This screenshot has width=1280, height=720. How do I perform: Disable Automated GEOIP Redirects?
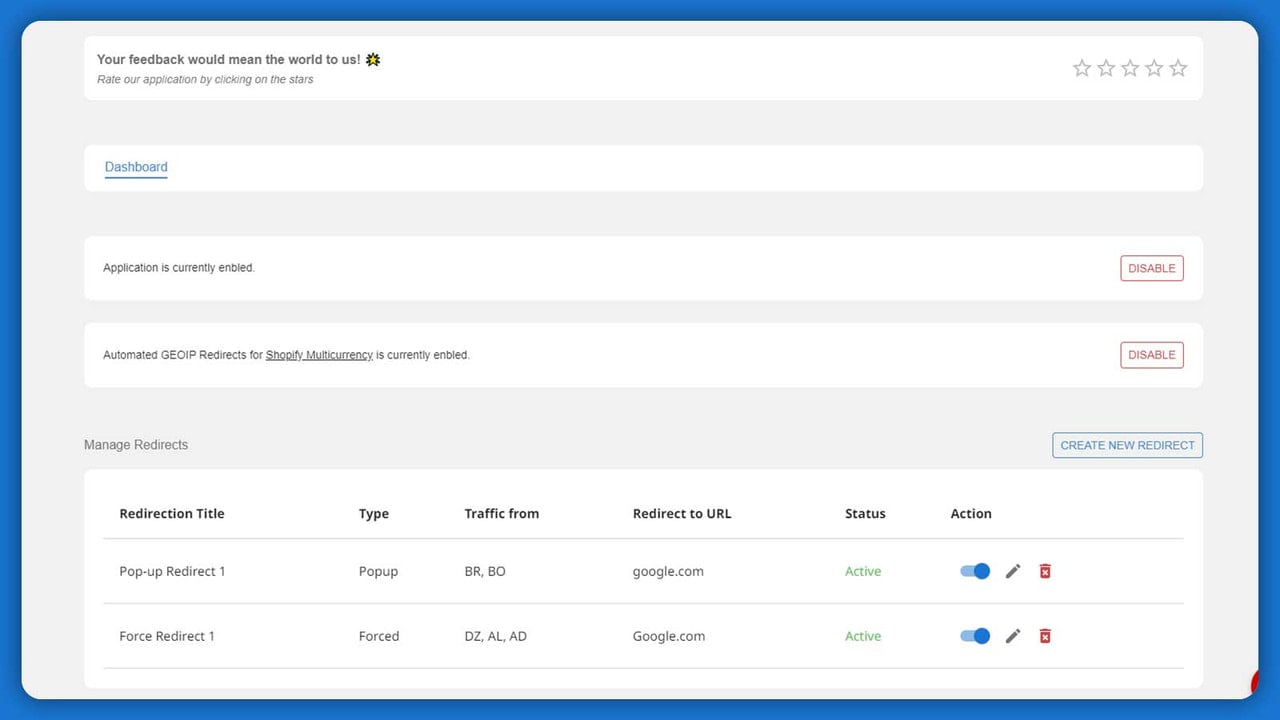[1152, 355]
